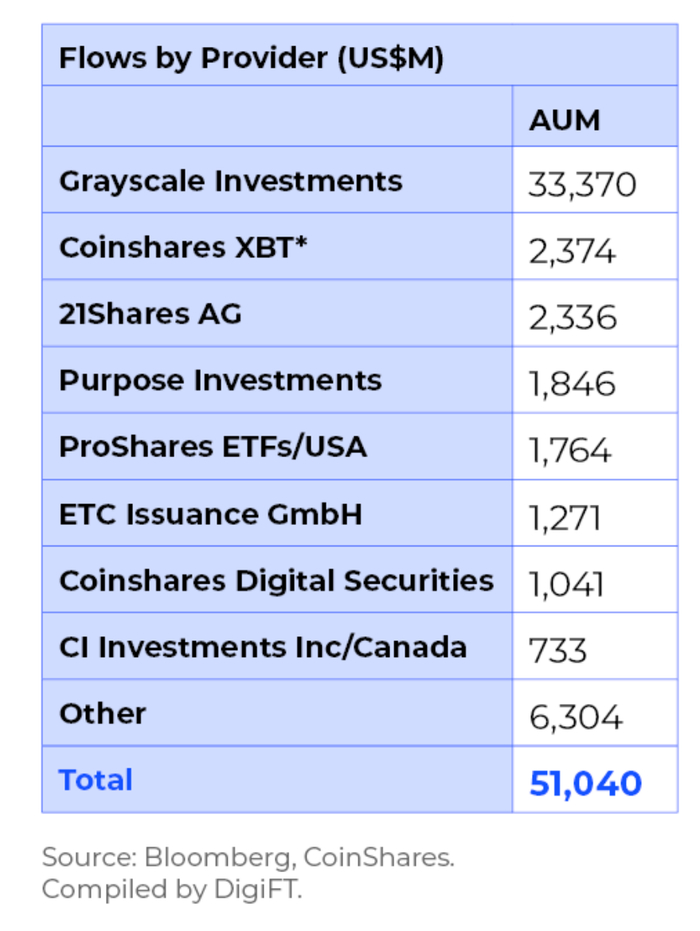Click the Purpose Investments provider cell

click(x=220, y=380)
